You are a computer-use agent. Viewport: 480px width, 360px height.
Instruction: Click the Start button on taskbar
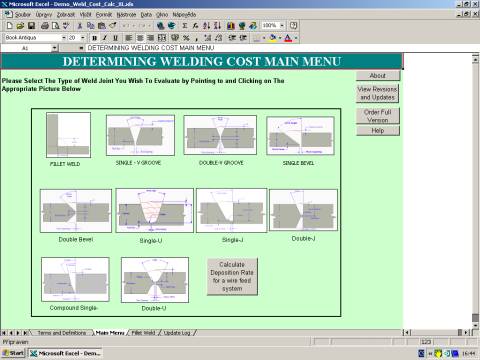[x=14, y=353]
